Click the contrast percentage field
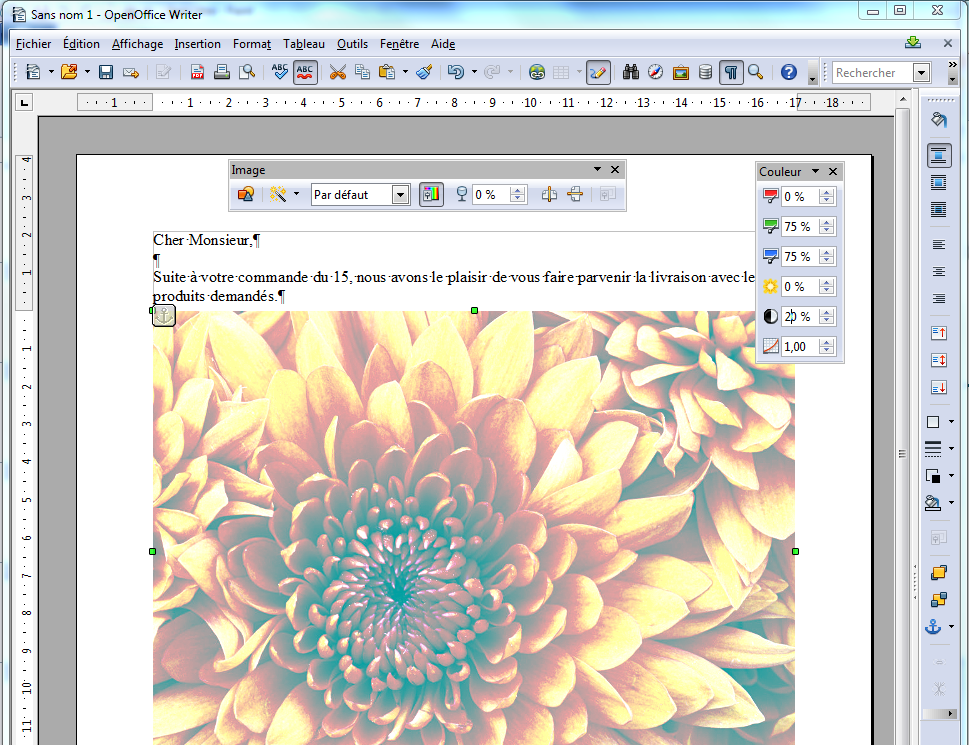This screenshot has width=969, height=745. point(800,316)
